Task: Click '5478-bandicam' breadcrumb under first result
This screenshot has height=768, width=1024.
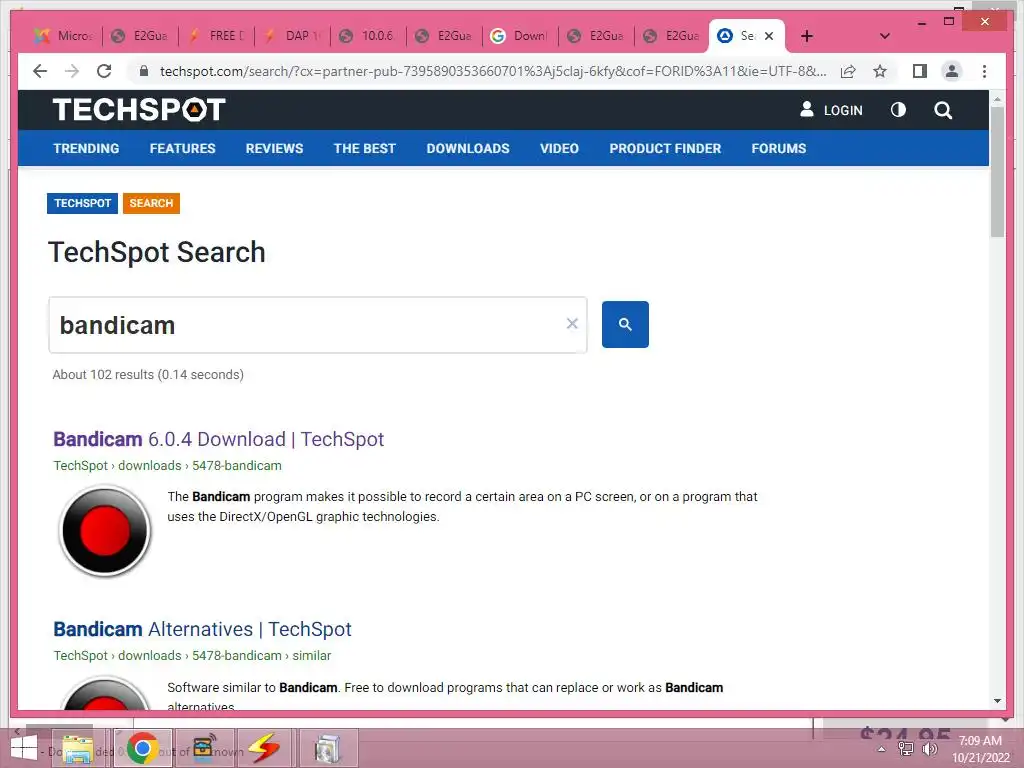Action: (236, 466)
